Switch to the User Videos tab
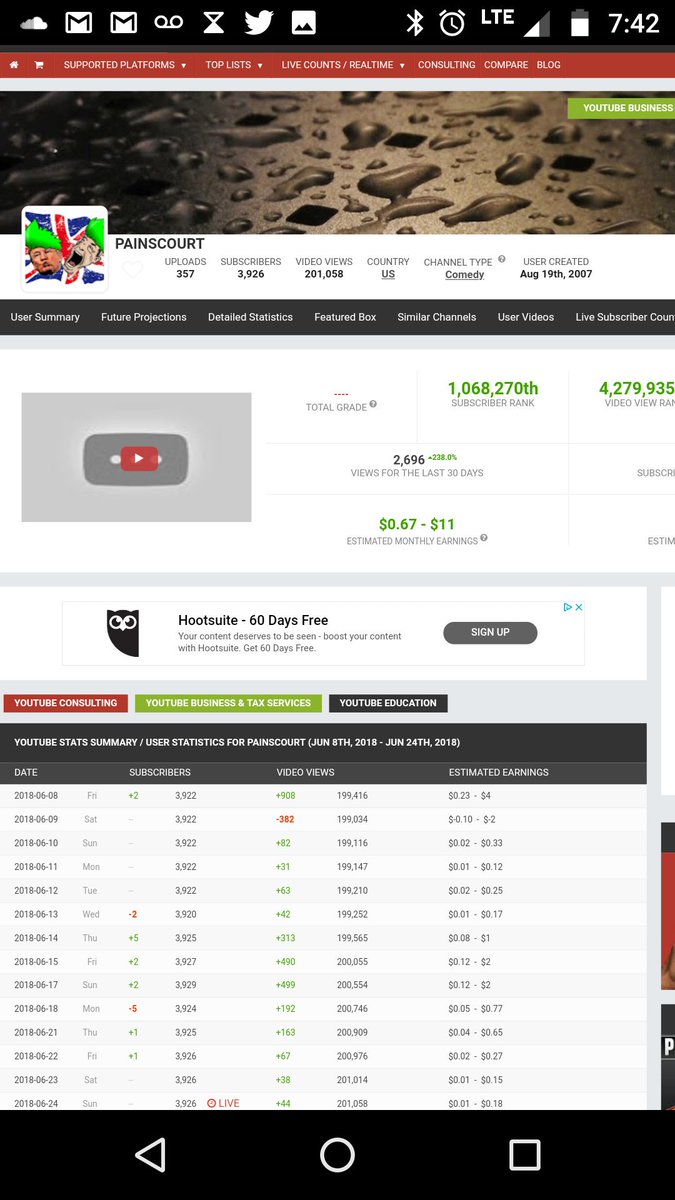Image resolution: width=675 pixels, height=1200 pixels. pos(526,317)
